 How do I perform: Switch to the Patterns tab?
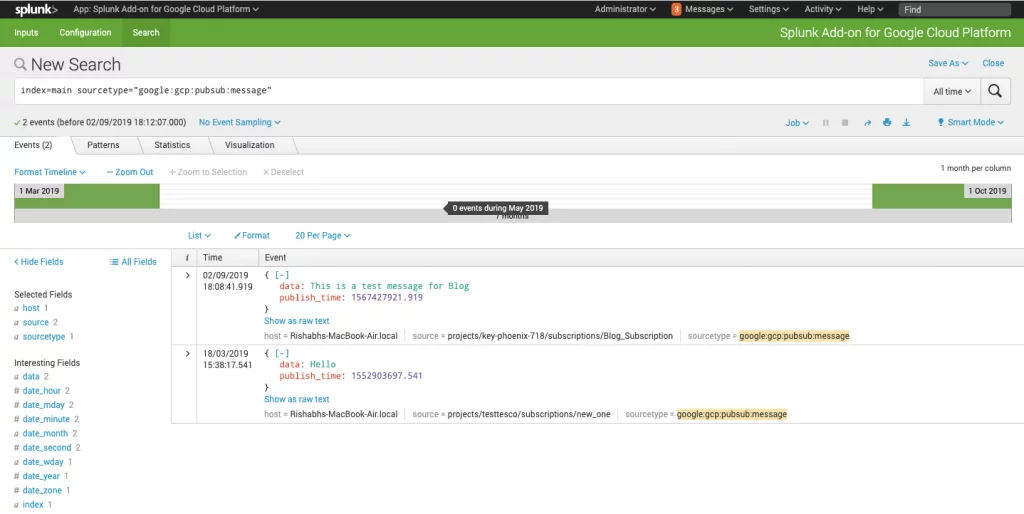point(103,145)
